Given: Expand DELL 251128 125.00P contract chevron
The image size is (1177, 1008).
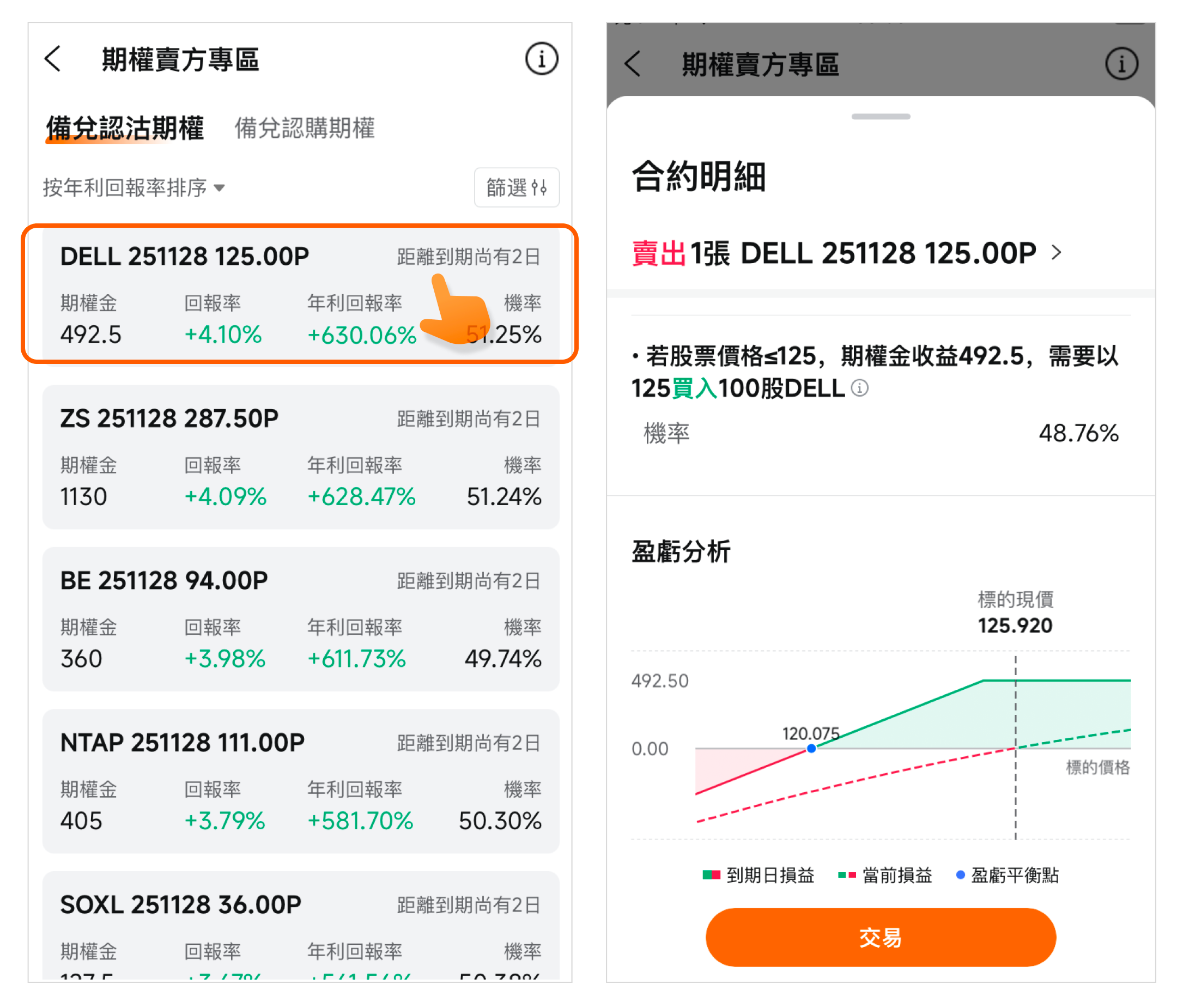Looking at the screenshot, I should (1056, 253).
